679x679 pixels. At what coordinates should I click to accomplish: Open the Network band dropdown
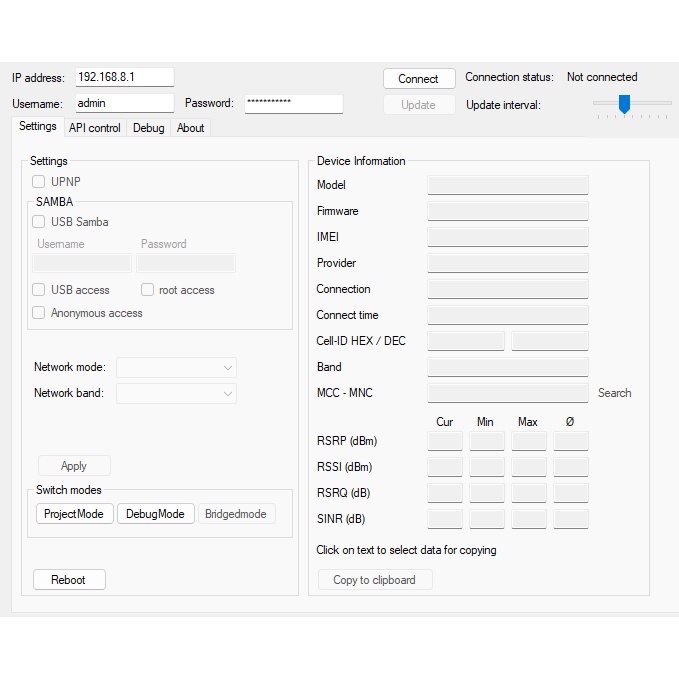point(176,393)
